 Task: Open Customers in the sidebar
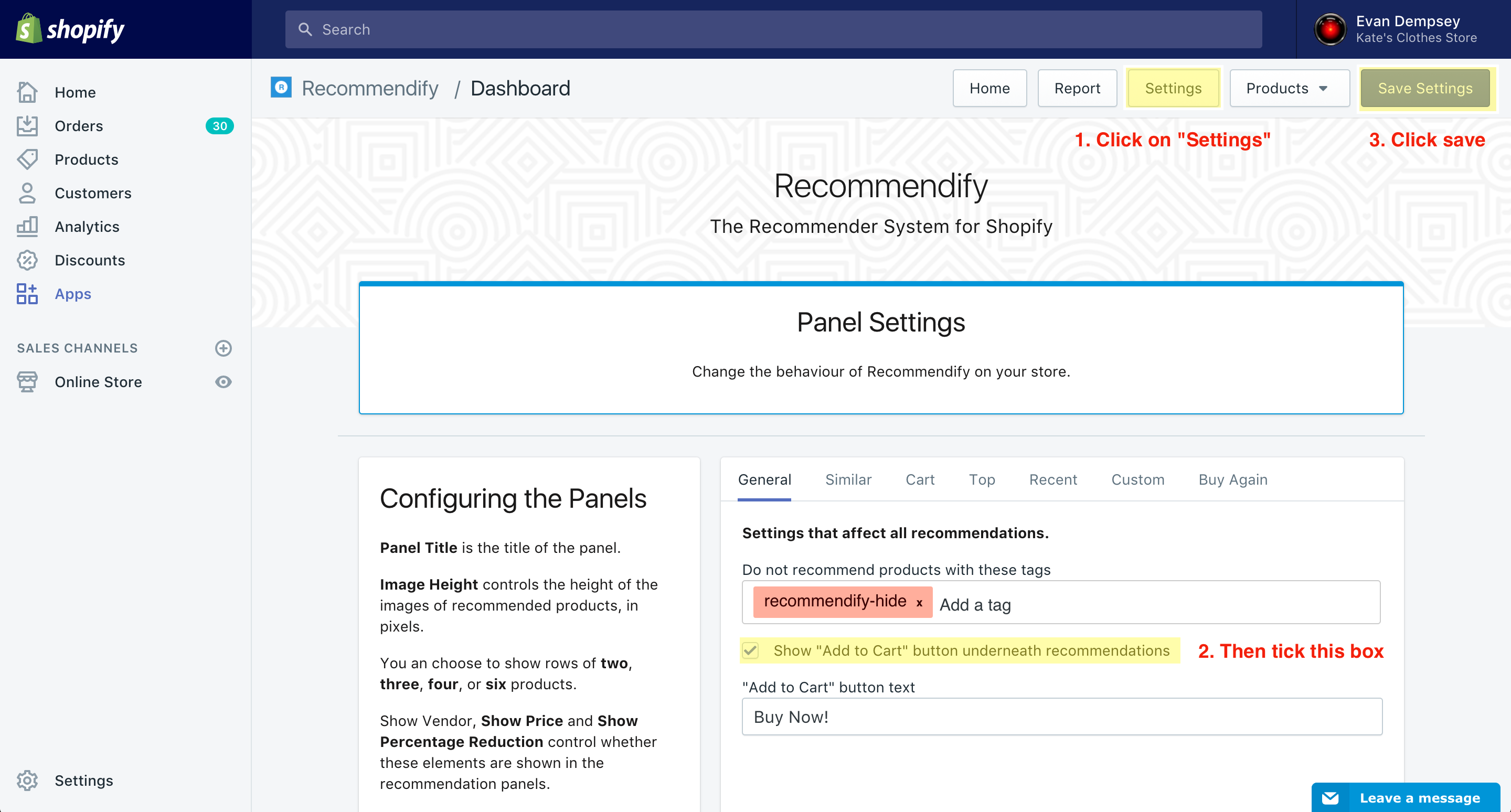pos(93,193)
